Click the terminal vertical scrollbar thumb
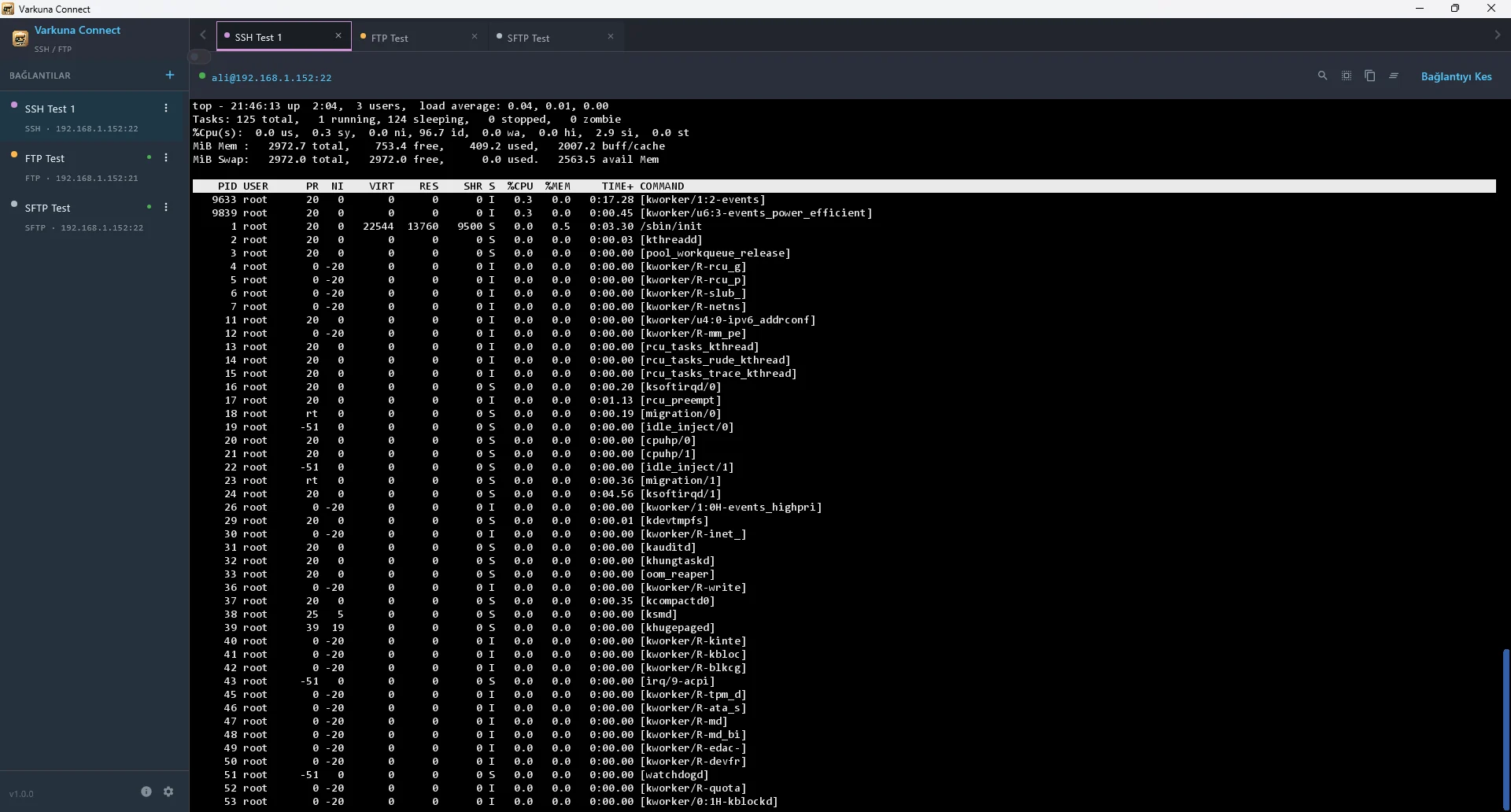The height and width of the screenshot is (812, 1511). pos(1506,728)
